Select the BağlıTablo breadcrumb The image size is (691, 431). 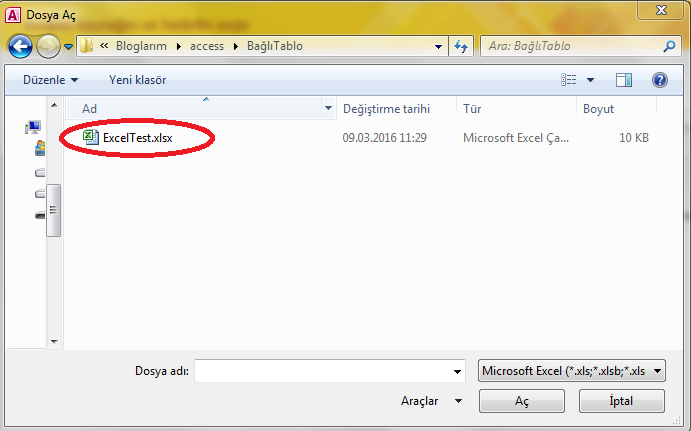click(x=275, y=46)
